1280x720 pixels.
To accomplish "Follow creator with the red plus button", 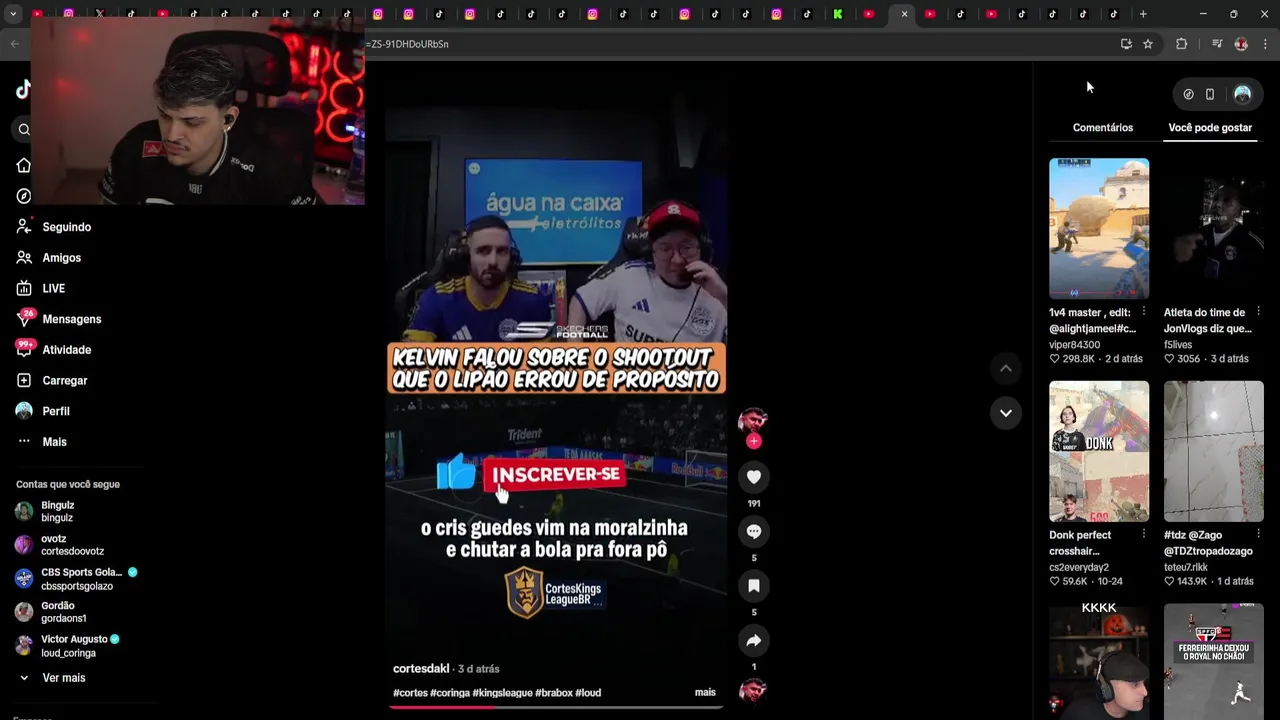I will pos(753,441).
